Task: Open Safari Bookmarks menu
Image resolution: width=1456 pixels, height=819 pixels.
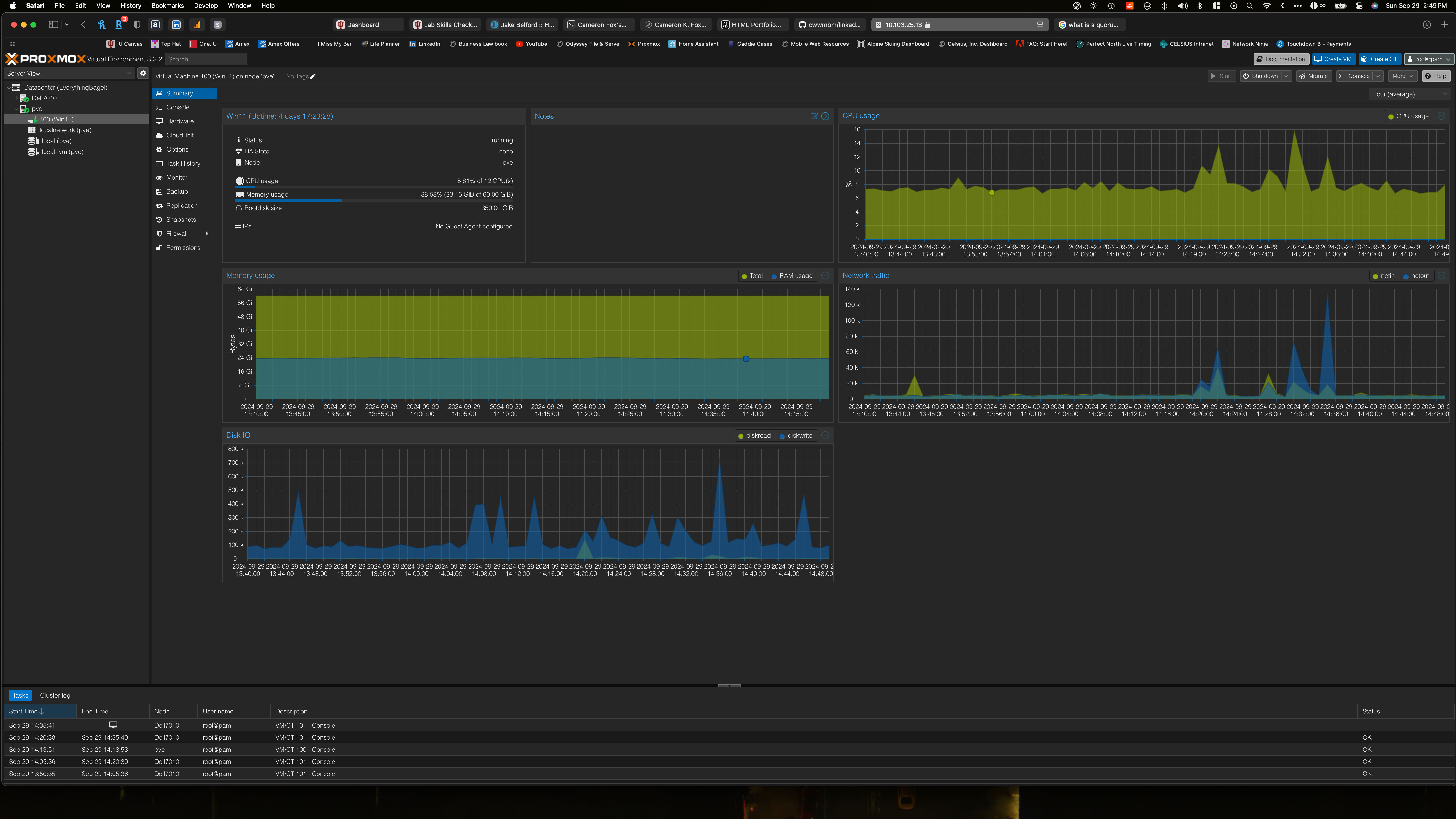Action: click(167, 6)
